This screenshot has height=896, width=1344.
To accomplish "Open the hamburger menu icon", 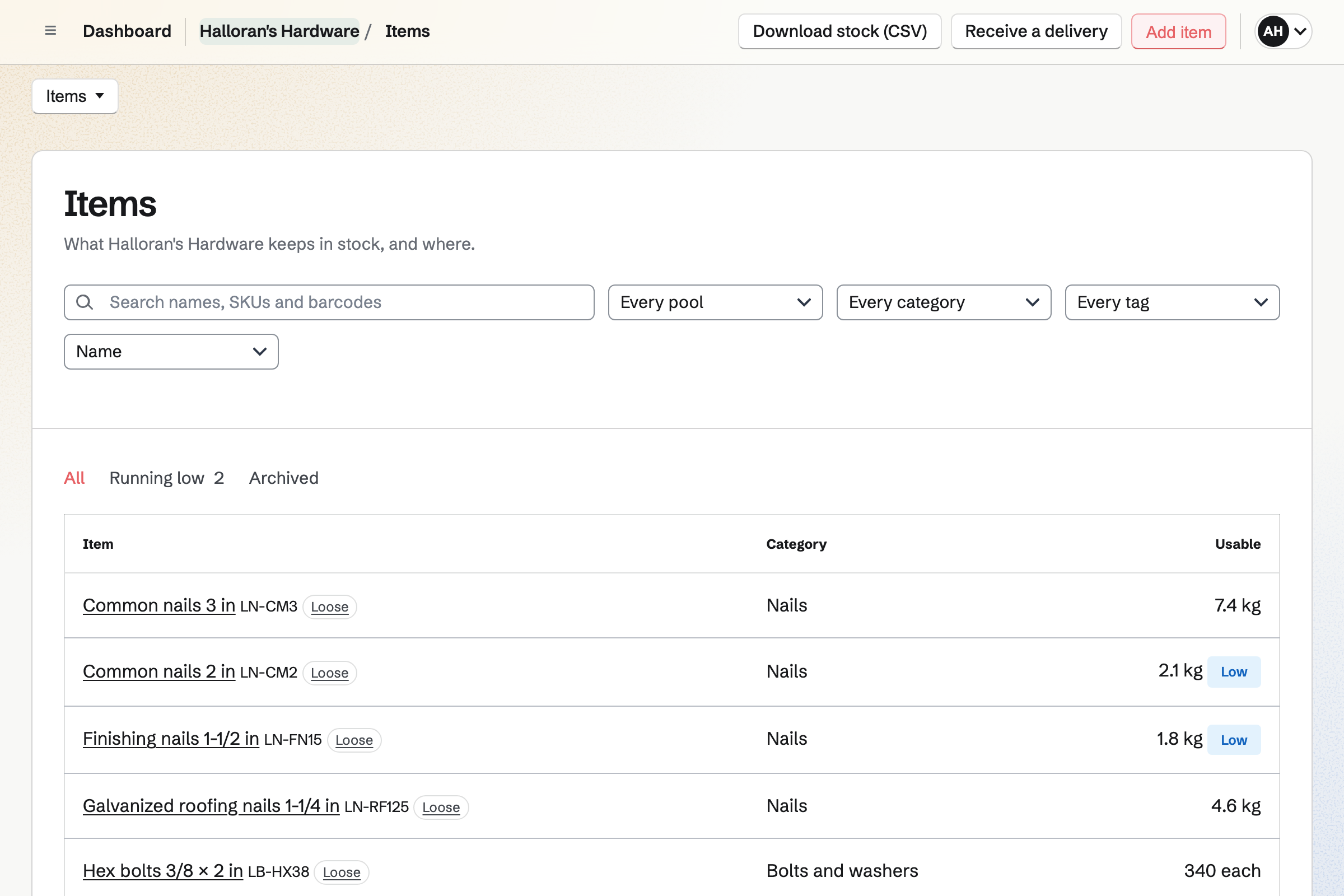I will click(50, 31).
